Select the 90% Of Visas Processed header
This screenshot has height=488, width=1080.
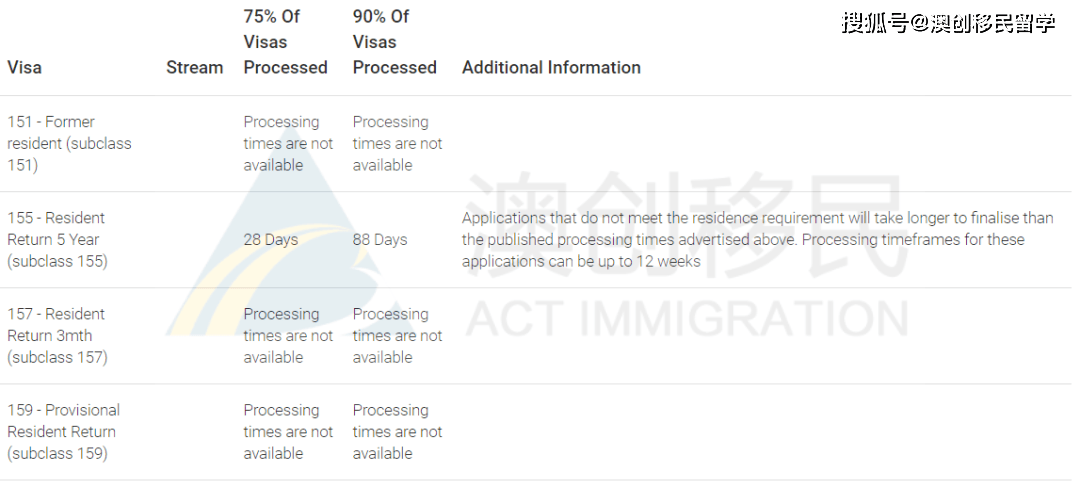pos(395,41)
